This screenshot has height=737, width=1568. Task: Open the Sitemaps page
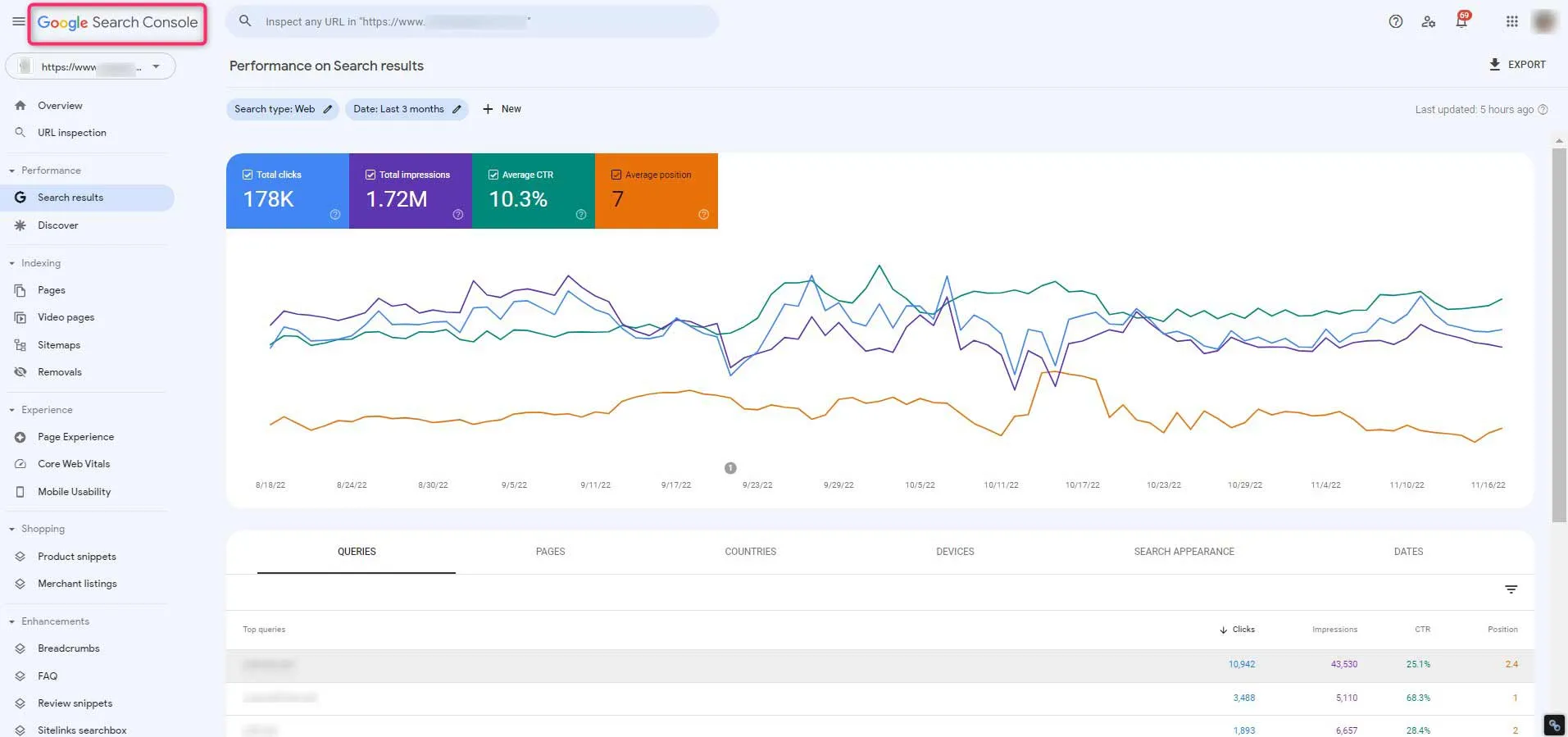(59, 345)
